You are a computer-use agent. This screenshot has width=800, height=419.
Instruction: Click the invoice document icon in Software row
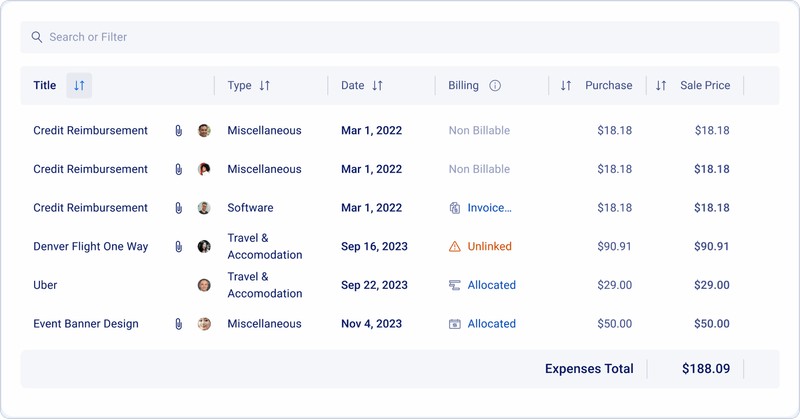(x=455, y=208)
